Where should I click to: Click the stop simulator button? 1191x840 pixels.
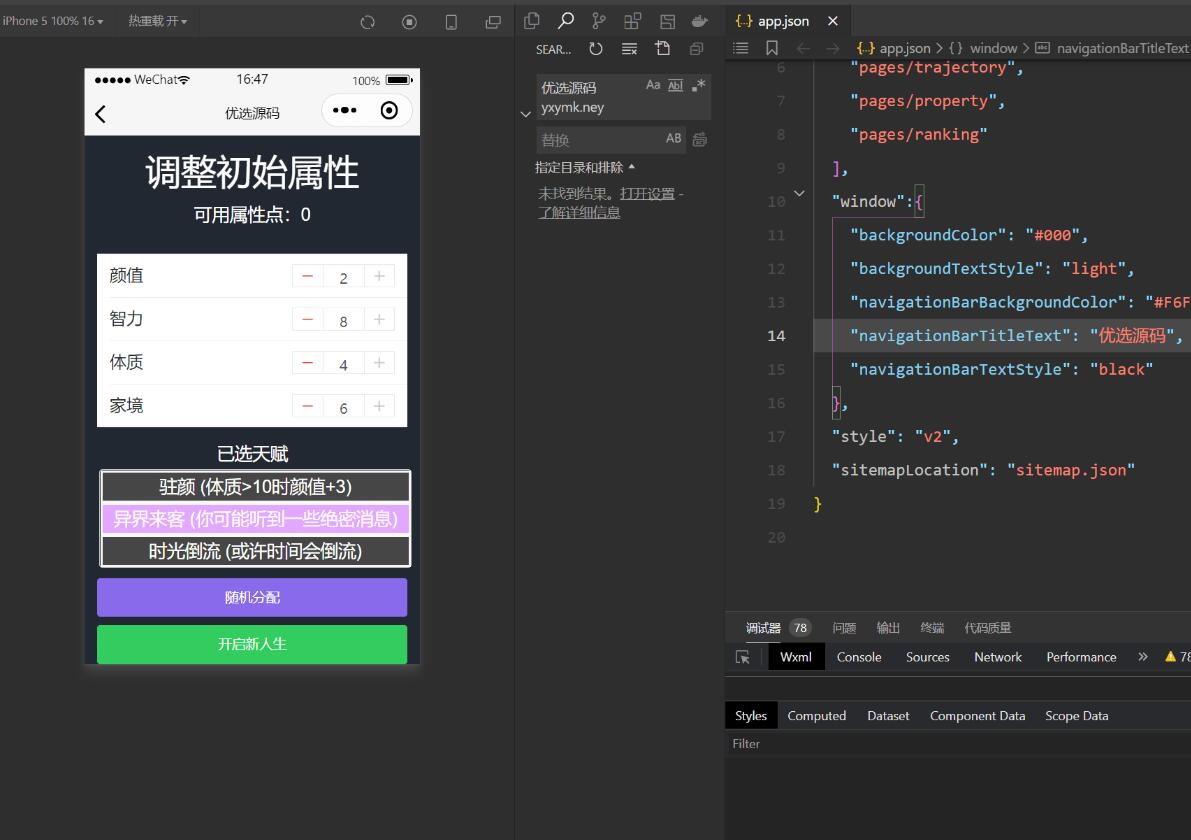409,22
